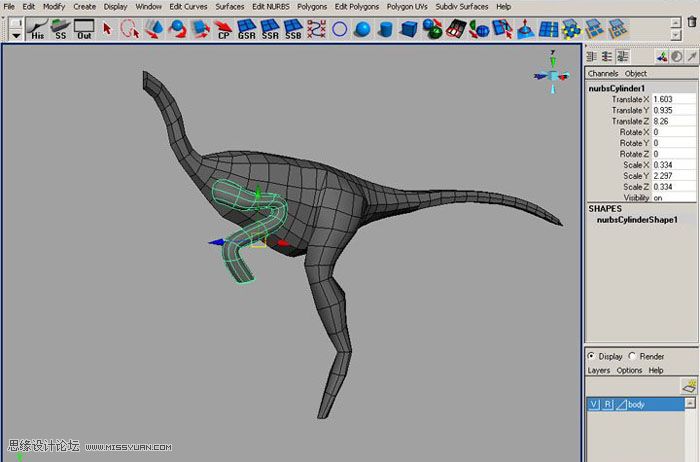Viewport: 700px width, 462px height.
Task: Toggle R box on body layer
Action: (x=607, y=404)
